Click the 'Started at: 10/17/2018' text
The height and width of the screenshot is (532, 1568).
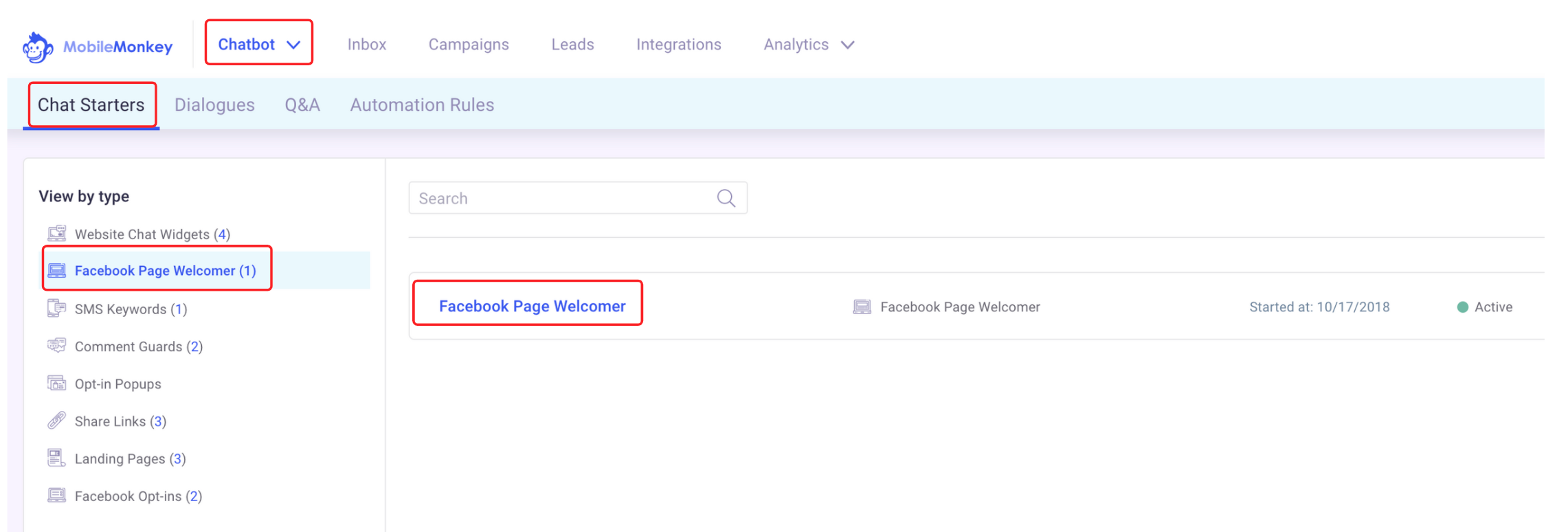1319,307
